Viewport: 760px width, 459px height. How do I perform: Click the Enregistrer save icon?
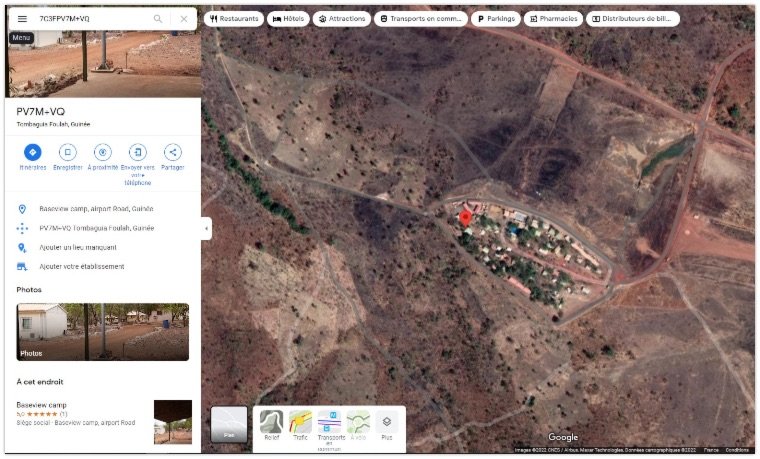point(68,152)
